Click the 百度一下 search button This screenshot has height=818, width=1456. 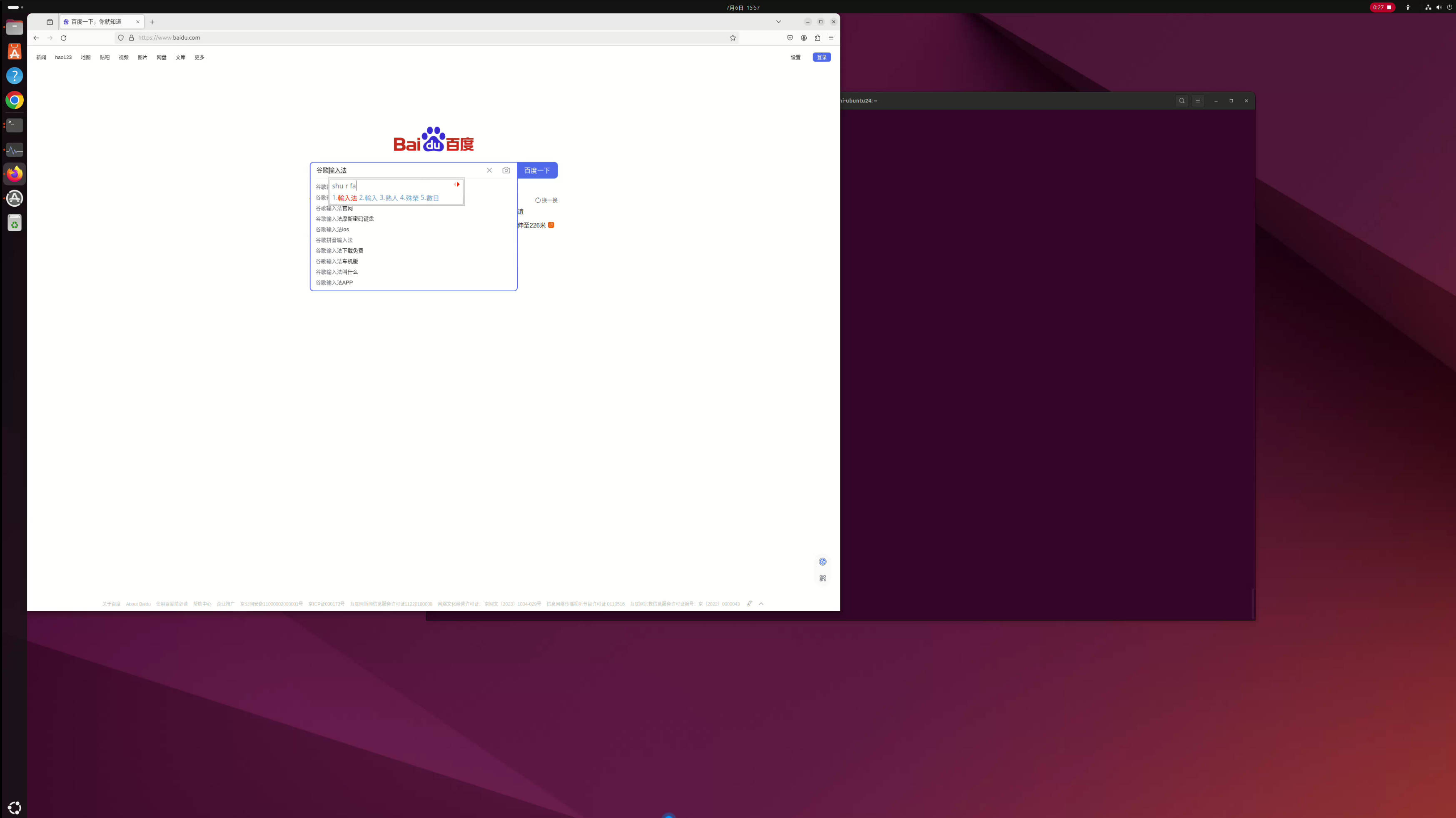point(537,170)
